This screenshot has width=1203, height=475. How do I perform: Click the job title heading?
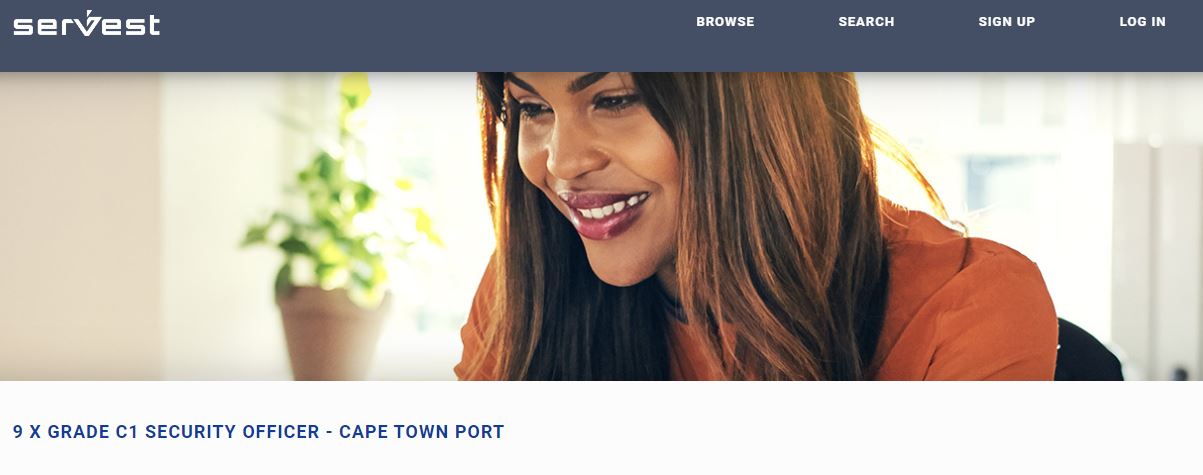[259, 432]
